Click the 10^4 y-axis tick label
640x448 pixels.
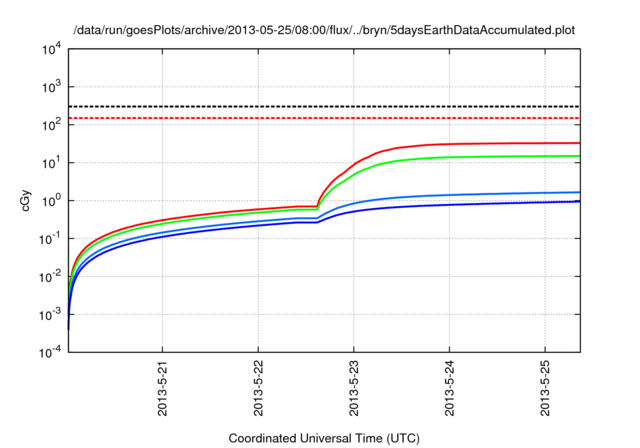(51, 49)
